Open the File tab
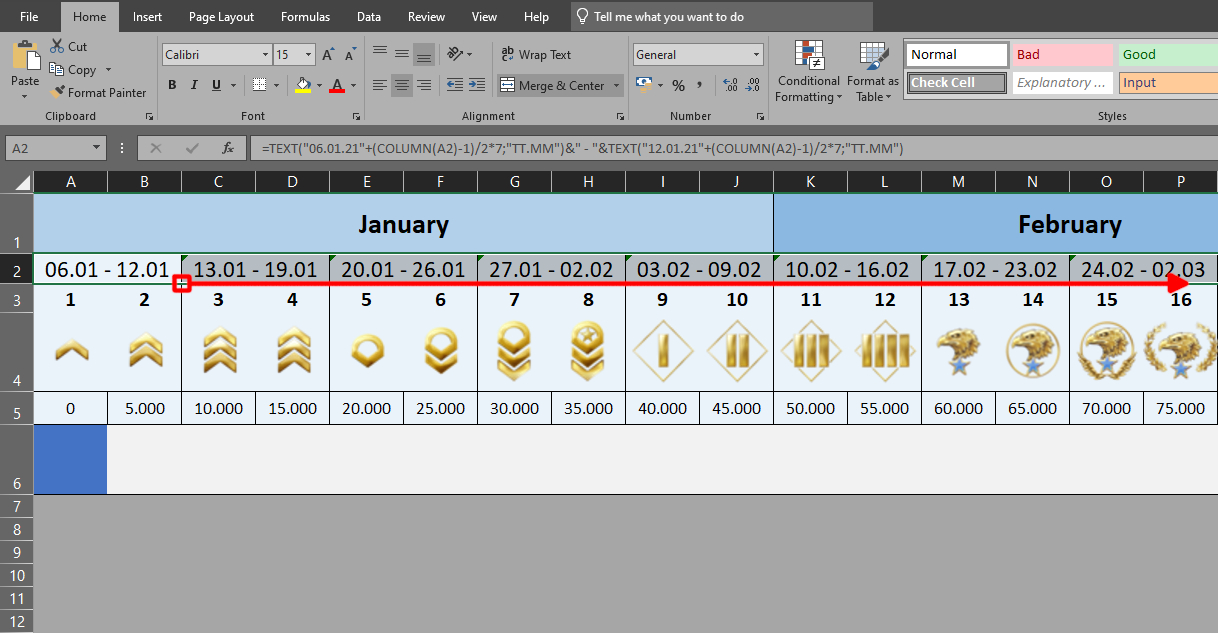The height and width of the screenshot is (633, 1218). [30, 17]
